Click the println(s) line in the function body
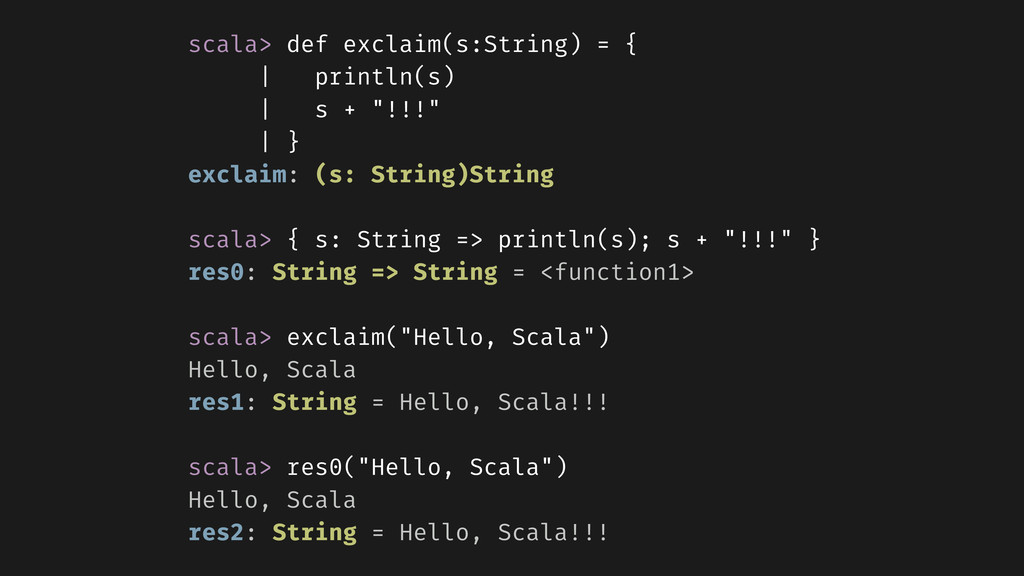1024x576 pixels. [385, 78]
